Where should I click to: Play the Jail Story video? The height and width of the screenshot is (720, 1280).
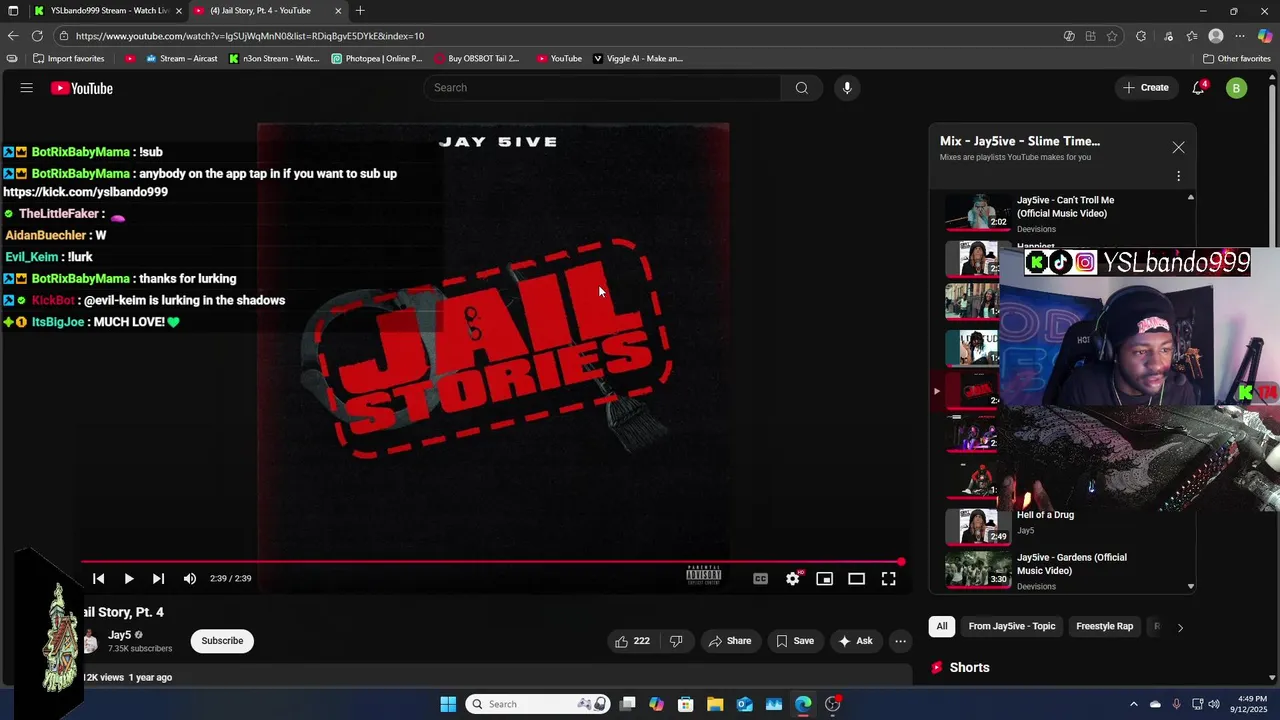click(x=128, y=578)
